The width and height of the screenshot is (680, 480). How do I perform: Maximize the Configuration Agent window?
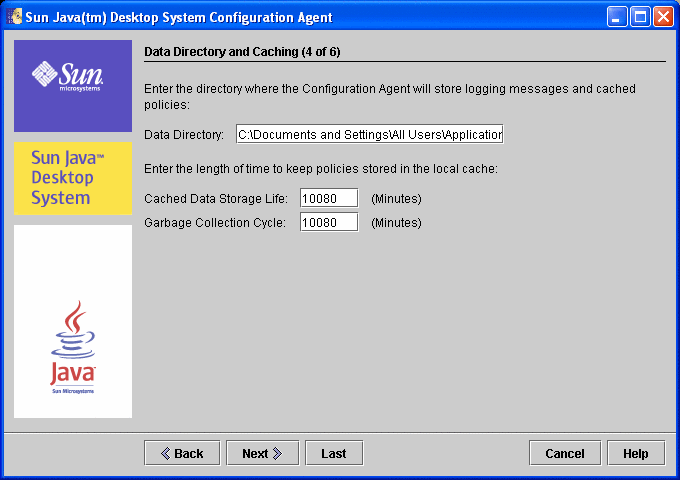(640, 17)
